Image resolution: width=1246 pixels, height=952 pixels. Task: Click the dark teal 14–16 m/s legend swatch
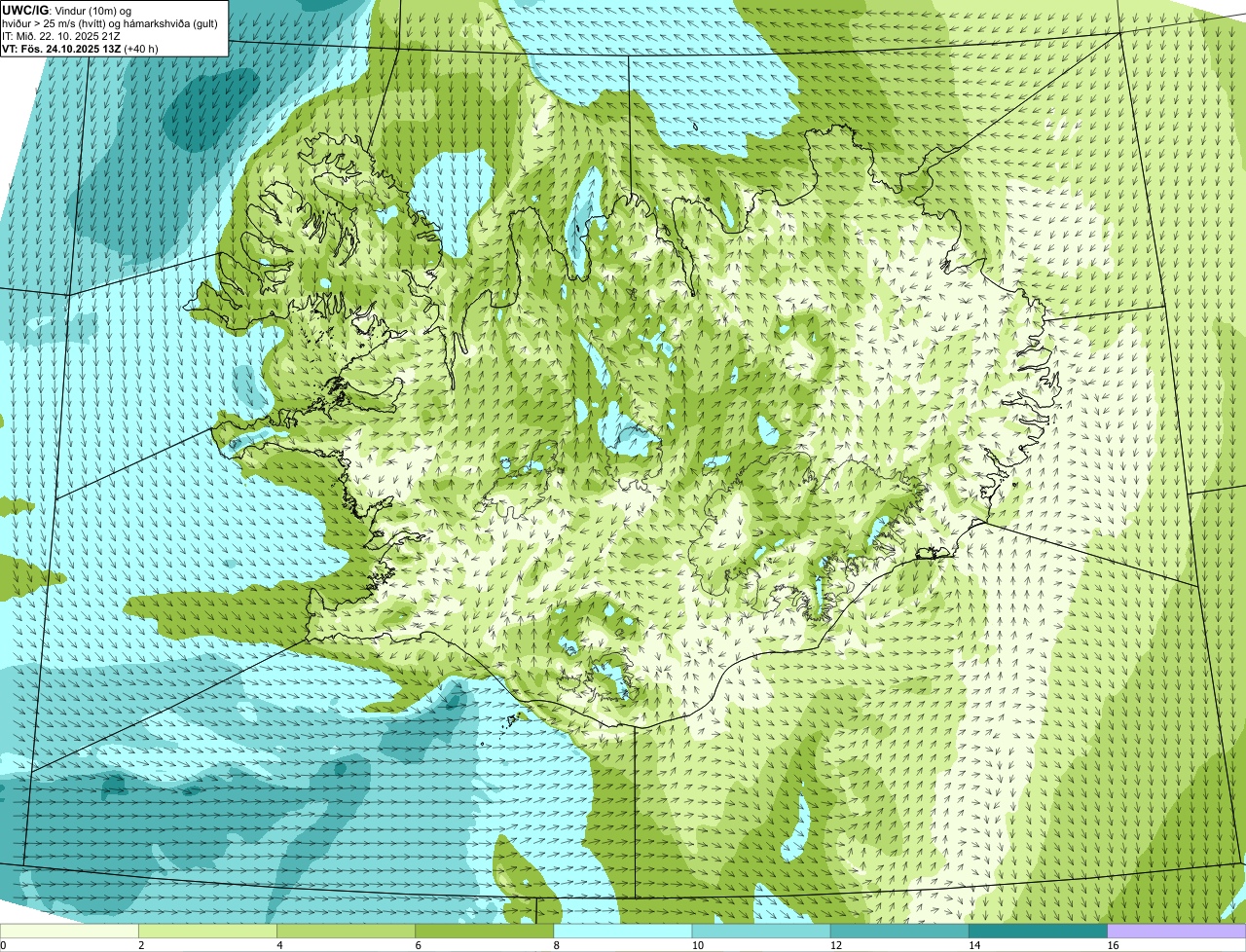(1038, 932)
